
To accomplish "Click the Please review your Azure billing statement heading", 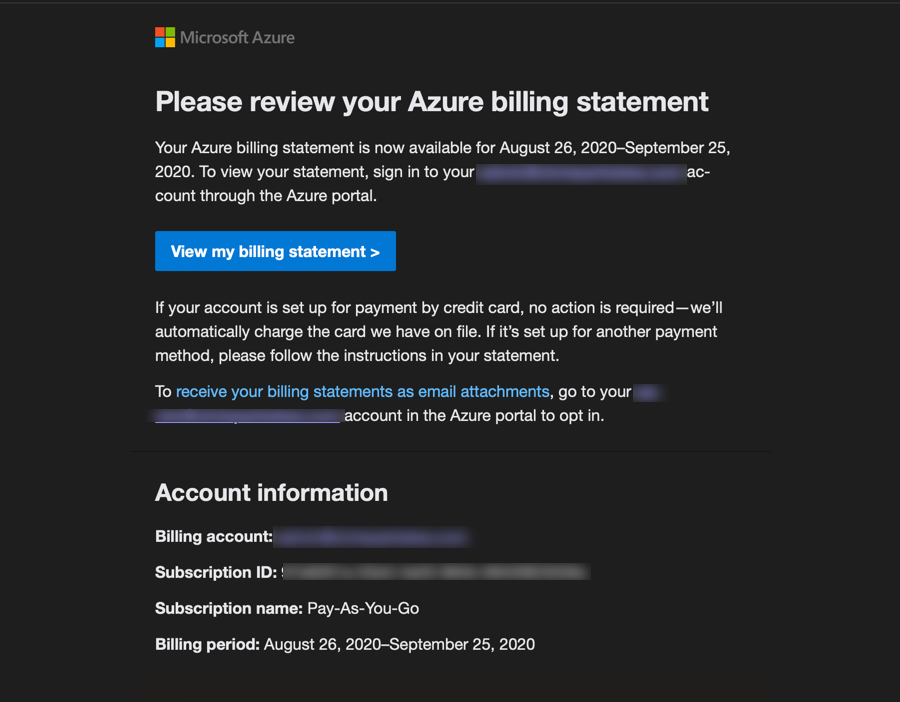I will tap(432, 102).
